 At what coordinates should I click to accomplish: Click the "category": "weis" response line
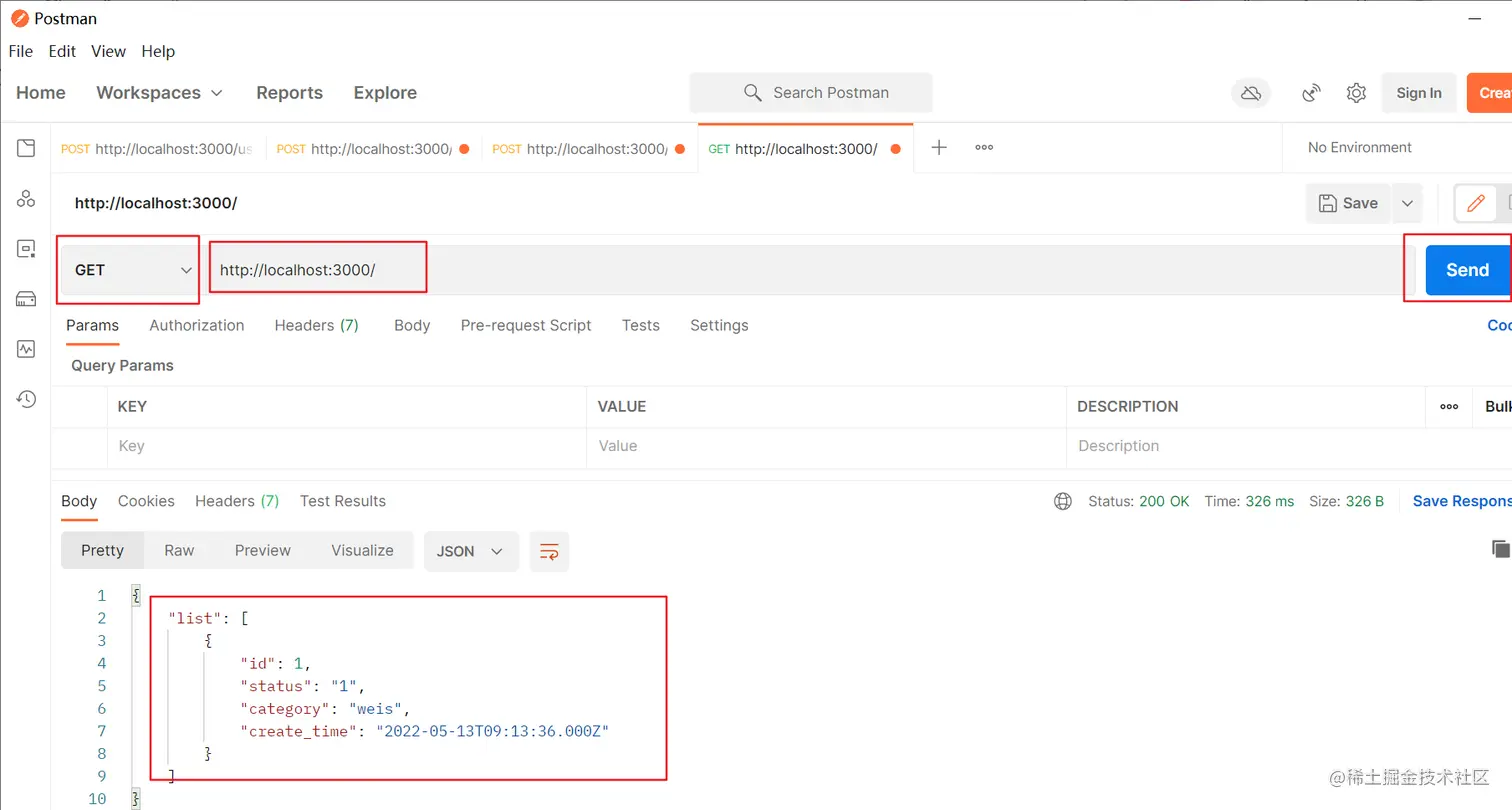325,709
